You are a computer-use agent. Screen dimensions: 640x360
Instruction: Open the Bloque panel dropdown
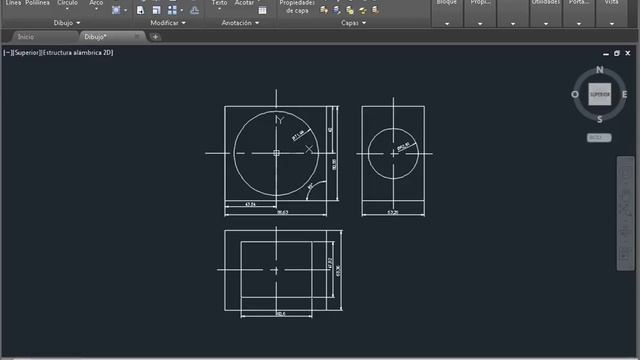(x=447, y=24)
